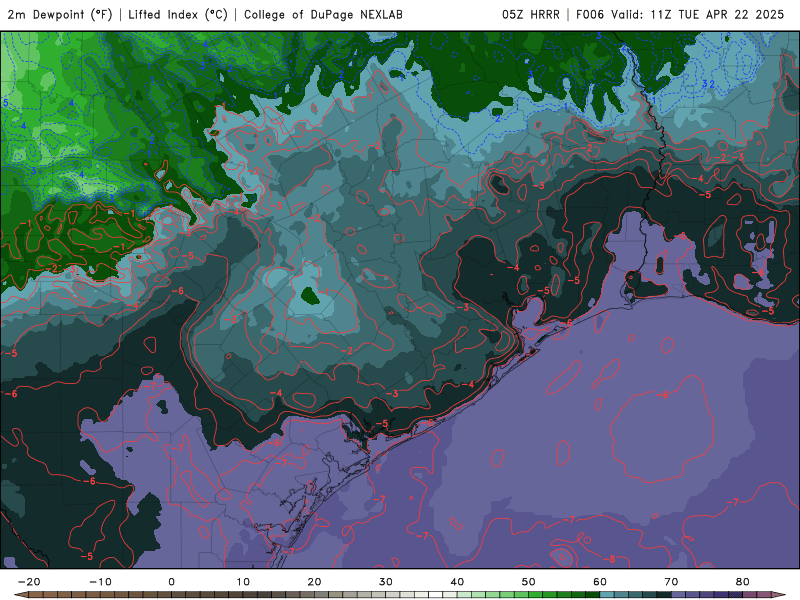Image resolution: width=800 pixels, height=600 pixels.
Task: Click the purple color bar segment under 70
Action: click(x=679, y=595)
